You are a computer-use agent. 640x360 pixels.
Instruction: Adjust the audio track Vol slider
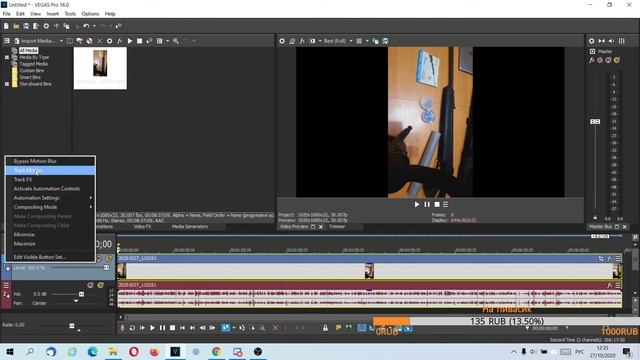point(81,294)
